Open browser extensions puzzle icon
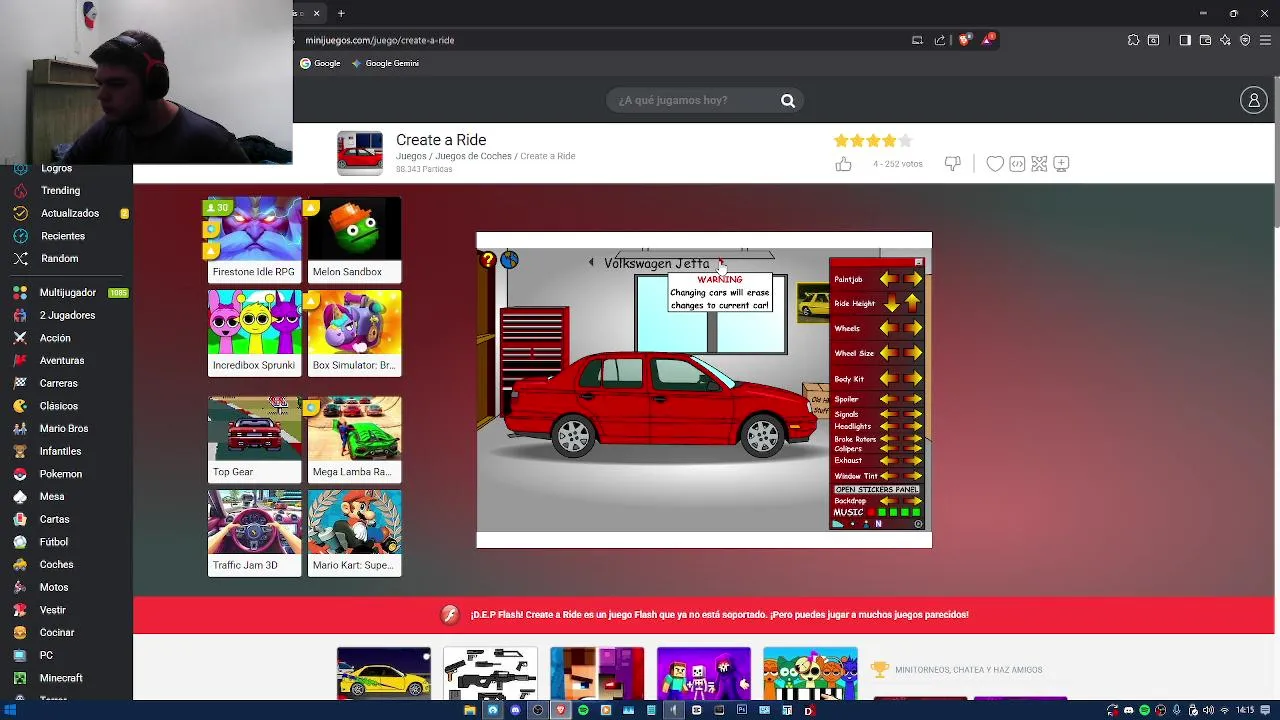 [x=1133, y=40]
